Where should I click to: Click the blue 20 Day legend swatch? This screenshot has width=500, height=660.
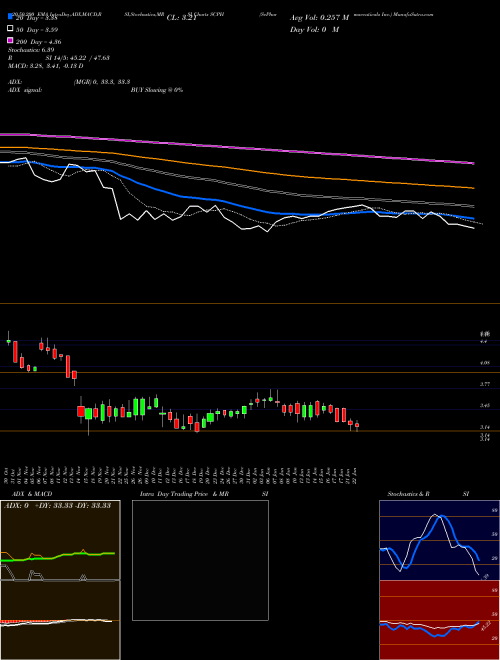click(x=10, y=17)
